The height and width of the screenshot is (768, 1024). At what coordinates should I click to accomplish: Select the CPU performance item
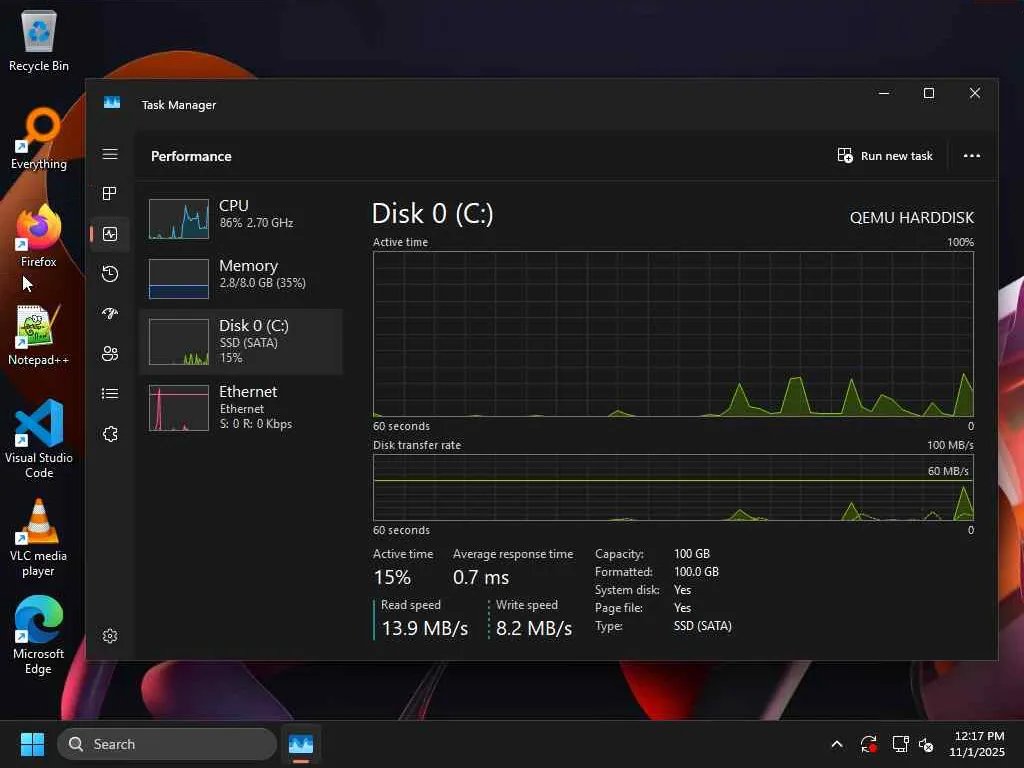tap(241, 219)
